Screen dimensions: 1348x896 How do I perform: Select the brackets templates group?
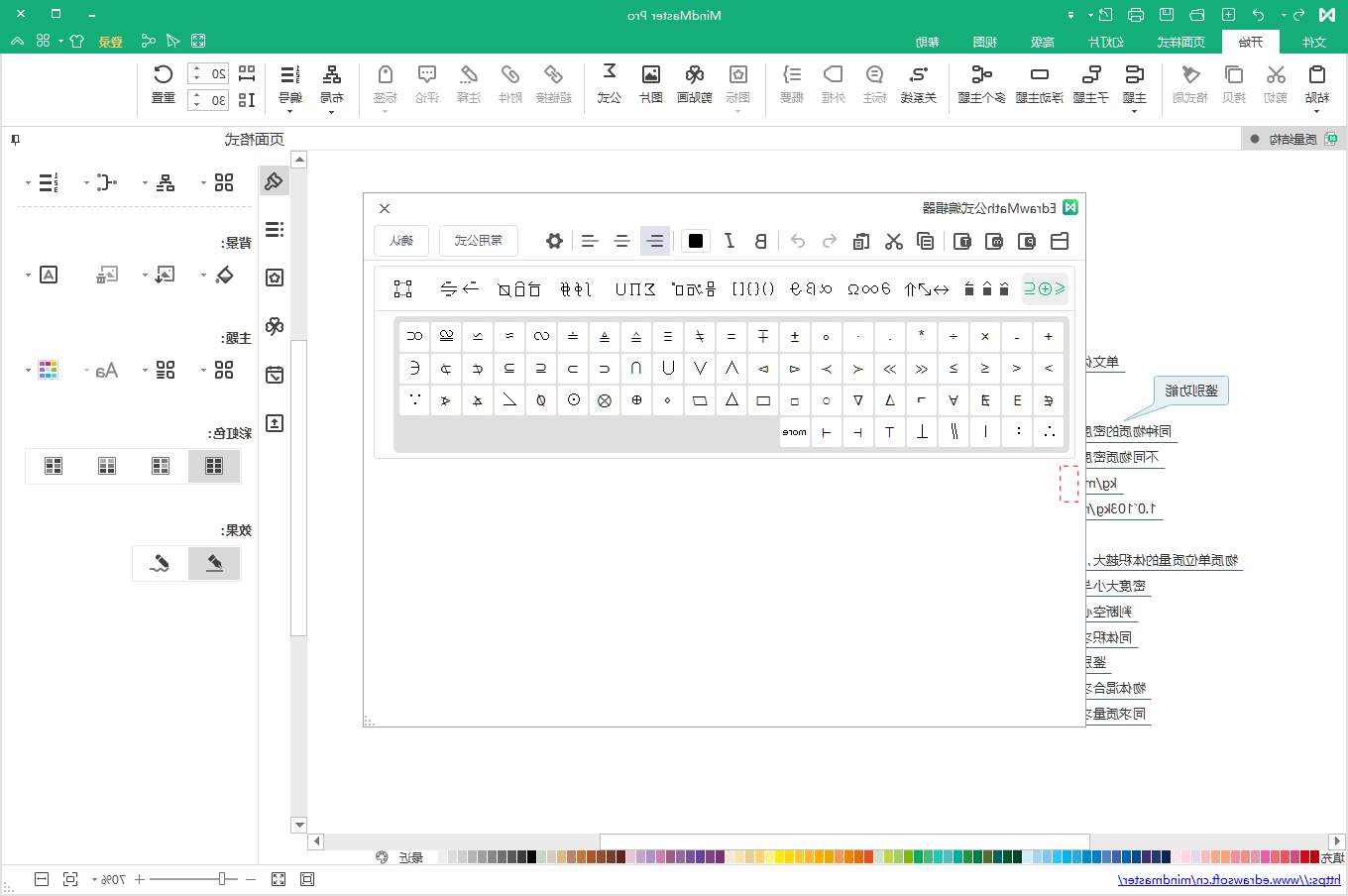click(753, 288)
